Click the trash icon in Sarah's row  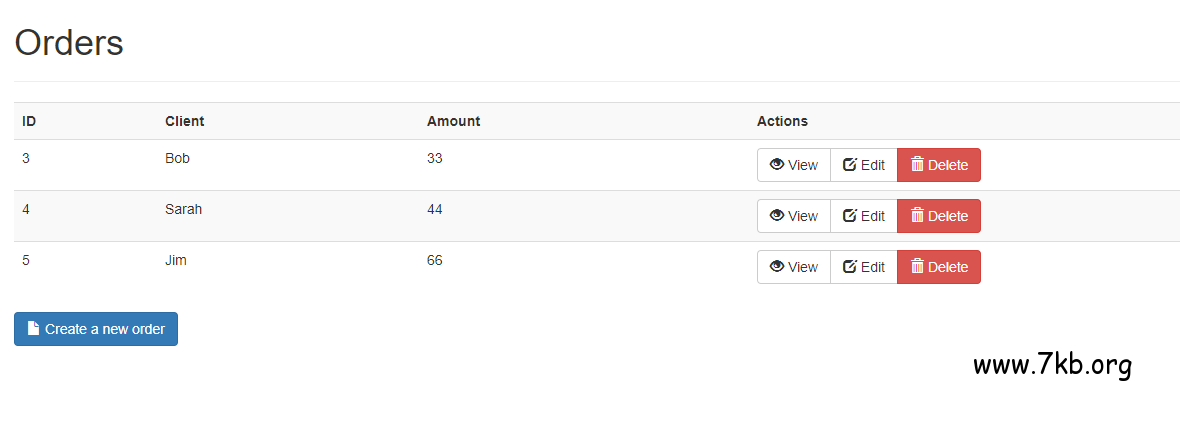(917, 216)
